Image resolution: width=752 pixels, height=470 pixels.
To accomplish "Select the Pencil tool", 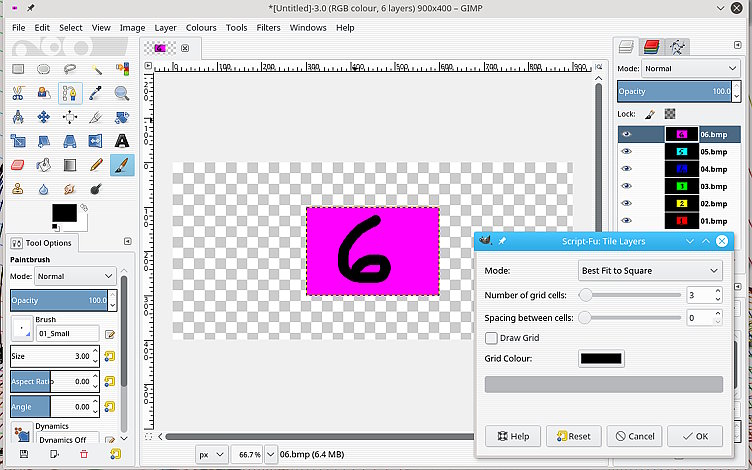I will (96, 165).
